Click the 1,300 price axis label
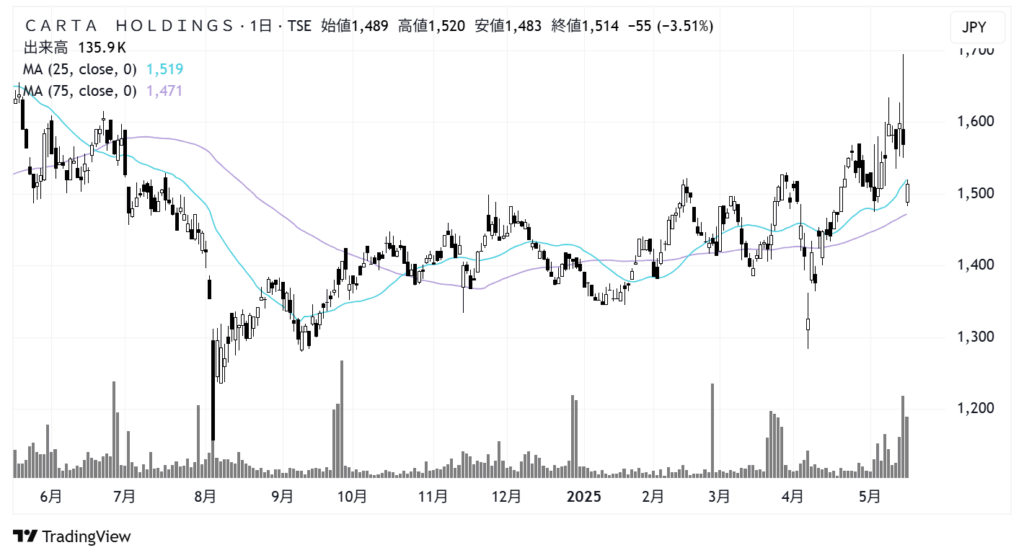The image size is (1024, 558). [x=976, y=336]
